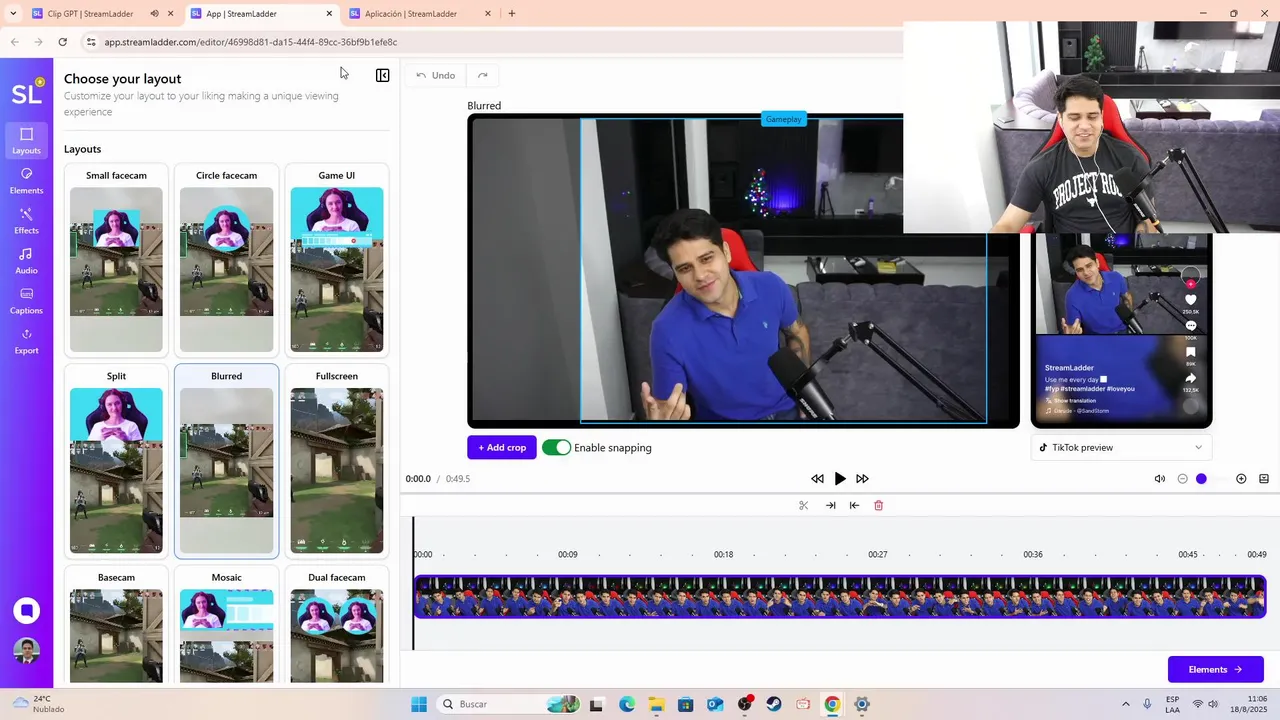Open File Explorer from taskbar
The height and width of the screenshot is (720, 1280).
pos(656,704)
